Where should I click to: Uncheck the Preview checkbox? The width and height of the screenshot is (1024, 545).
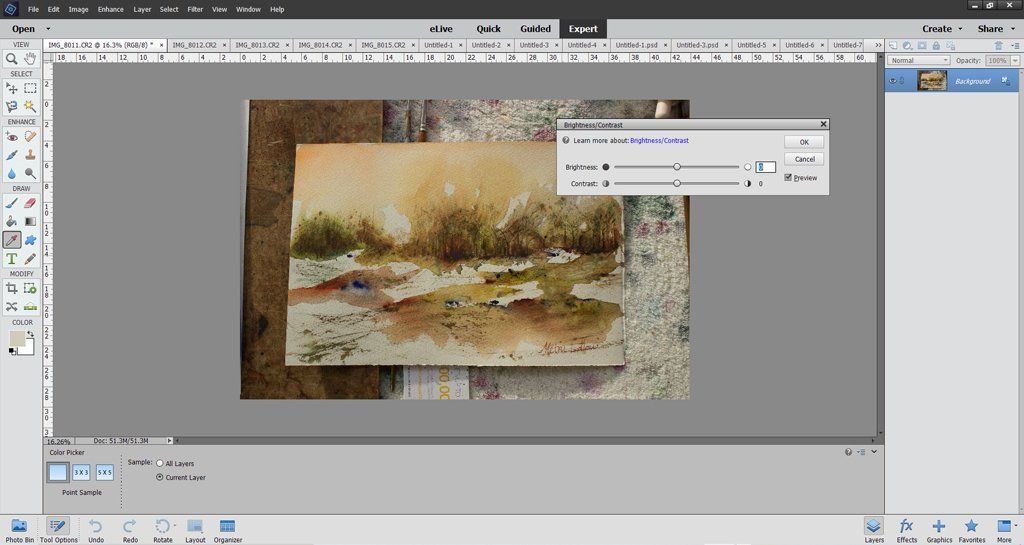789,177
